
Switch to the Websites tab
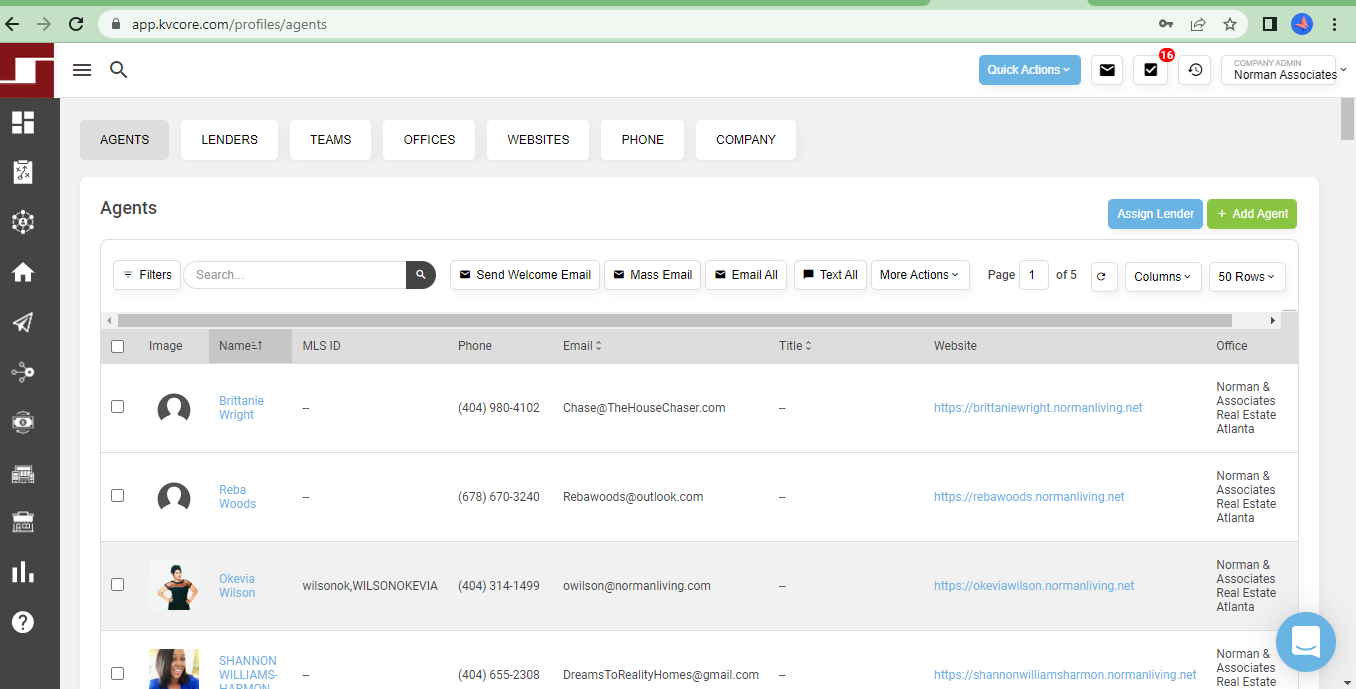[x=538, y=140]
